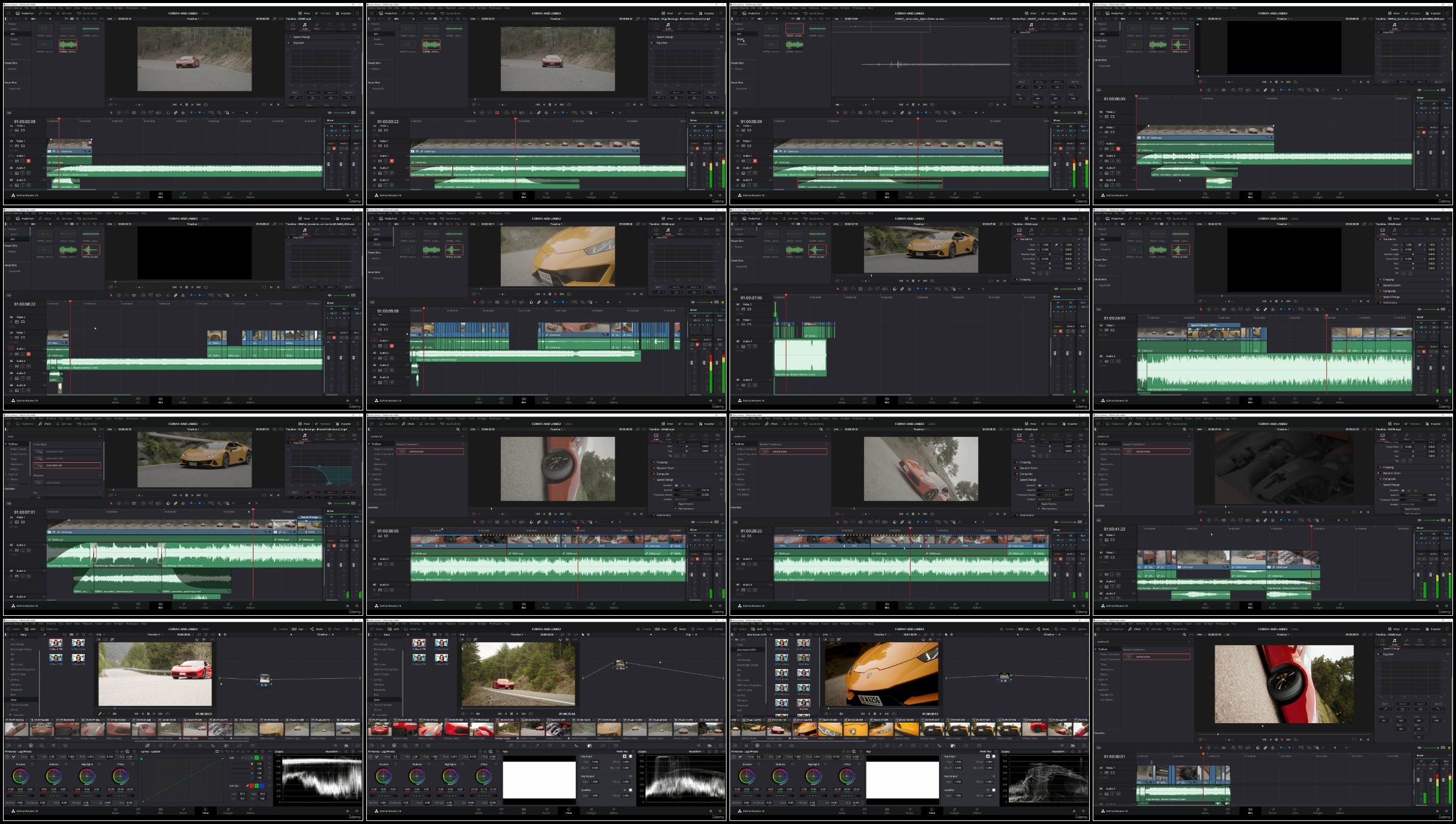This screenshot has height=824, width=1456.
Task: Switch to Fairlight page in 01:00:07:01 frame
Action: click(x=228, y=606)
